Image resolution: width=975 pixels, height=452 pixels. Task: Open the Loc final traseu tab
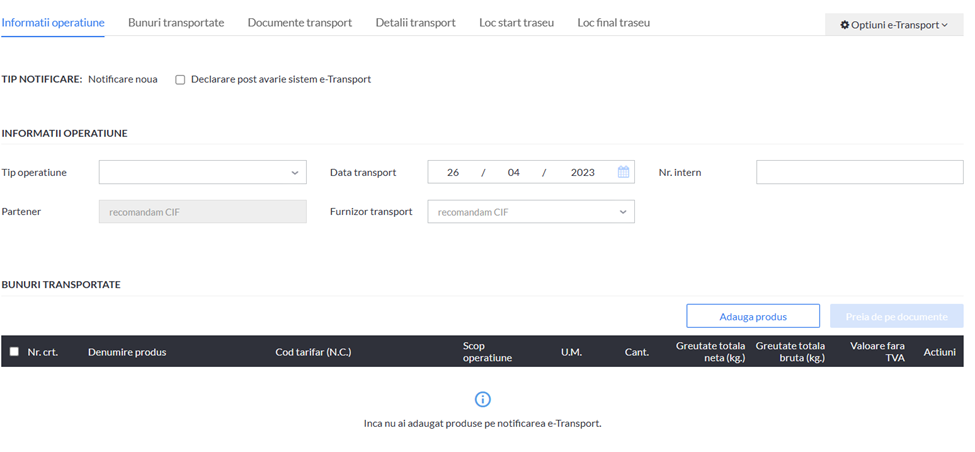[x=614, y=22]
